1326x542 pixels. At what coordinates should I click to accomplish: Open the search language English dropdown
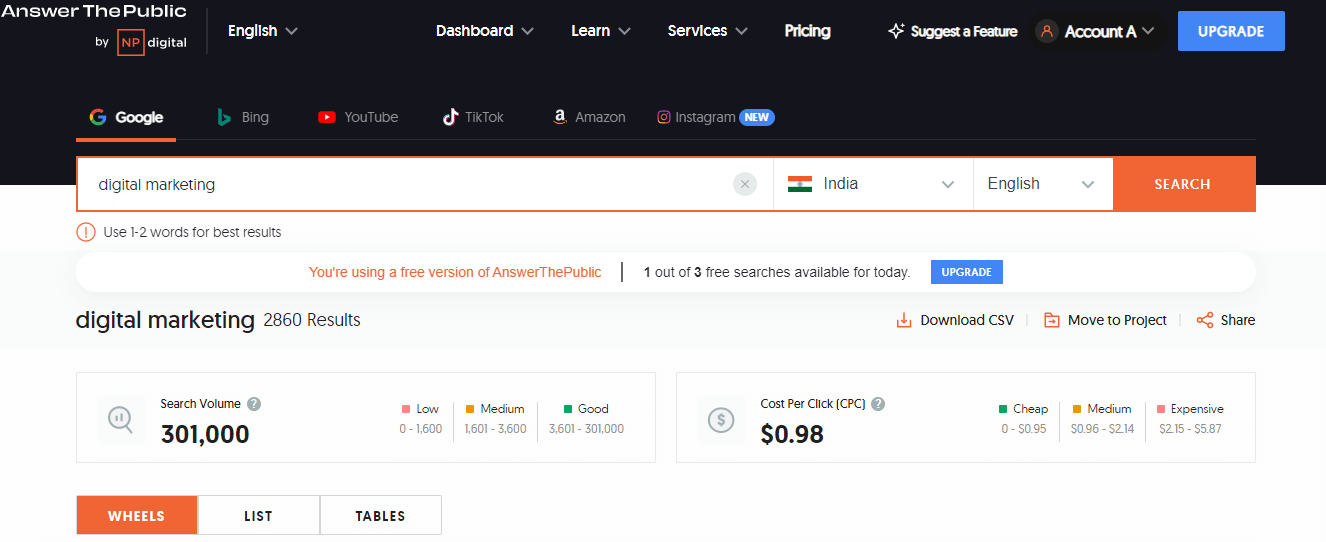(x=1043, y=184)
